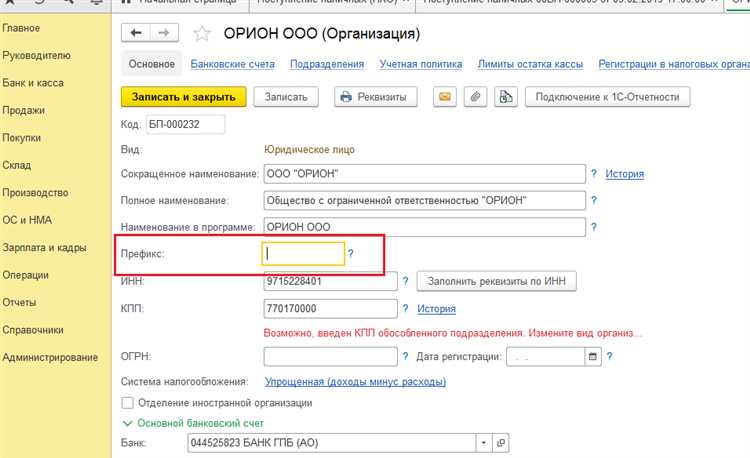Screen dimensions: 750x458
Task: Click the ИНН input field
Action: [x=331, y=281]
